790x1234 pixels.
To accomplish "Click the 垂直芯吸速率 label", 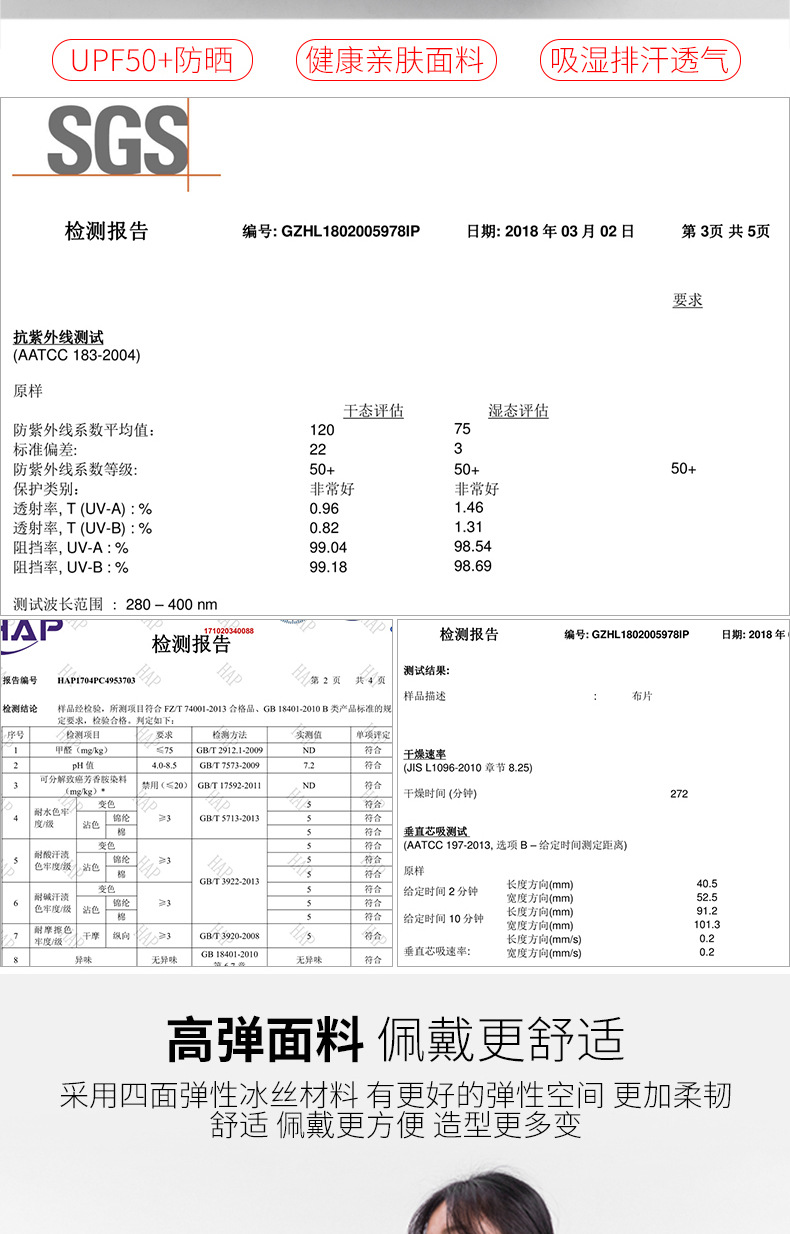I will [437, 951].
